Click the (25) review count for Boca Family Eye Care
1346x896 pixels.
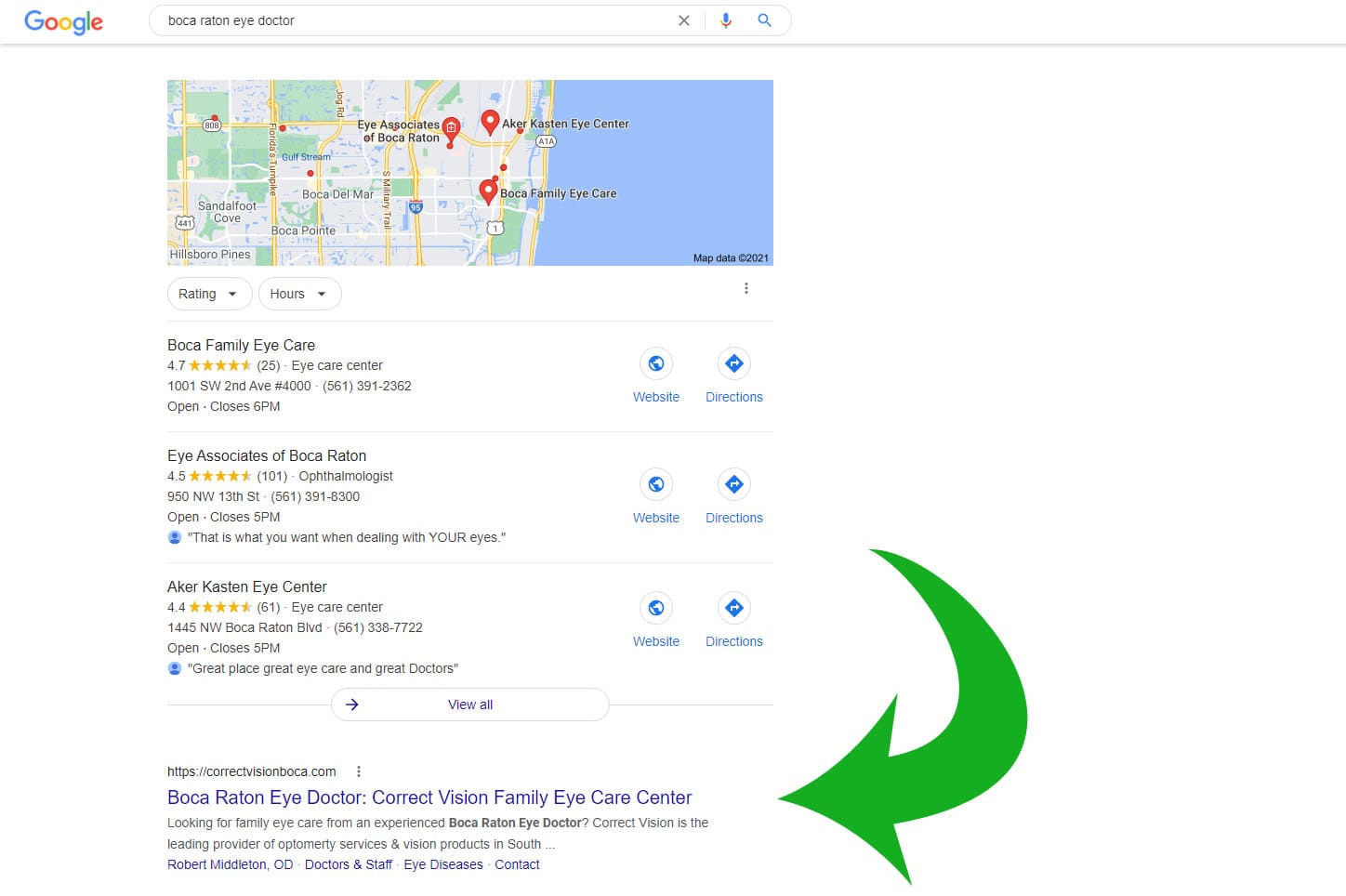[269, 365]
